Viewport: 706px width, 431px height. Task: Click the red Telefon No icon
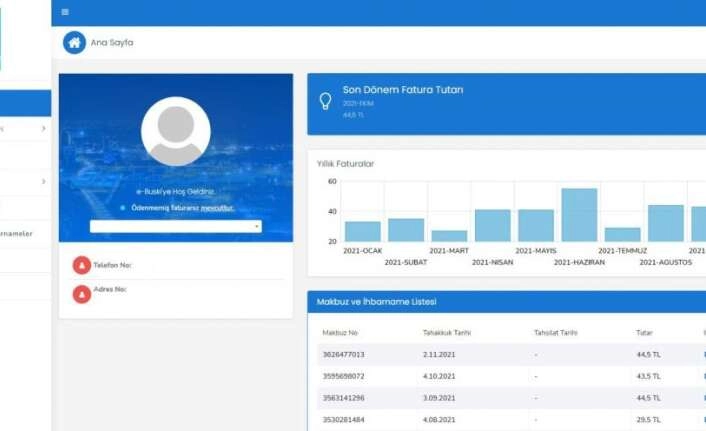pyautogui.click(x=81, y=265)
